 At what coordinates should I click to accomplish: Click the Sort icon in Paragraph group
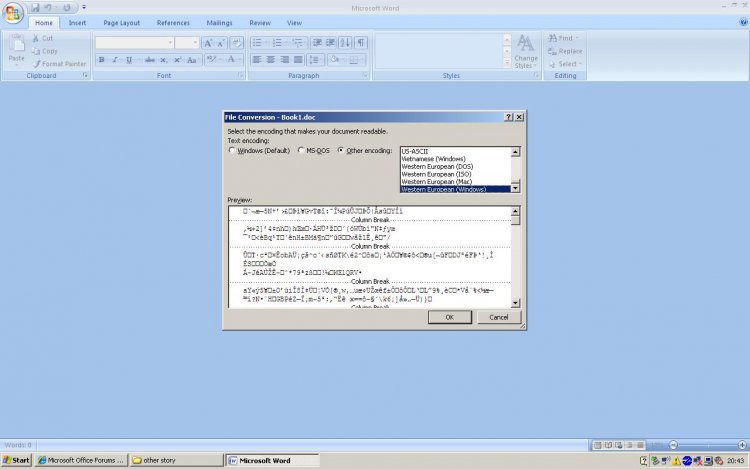(345, 43)
